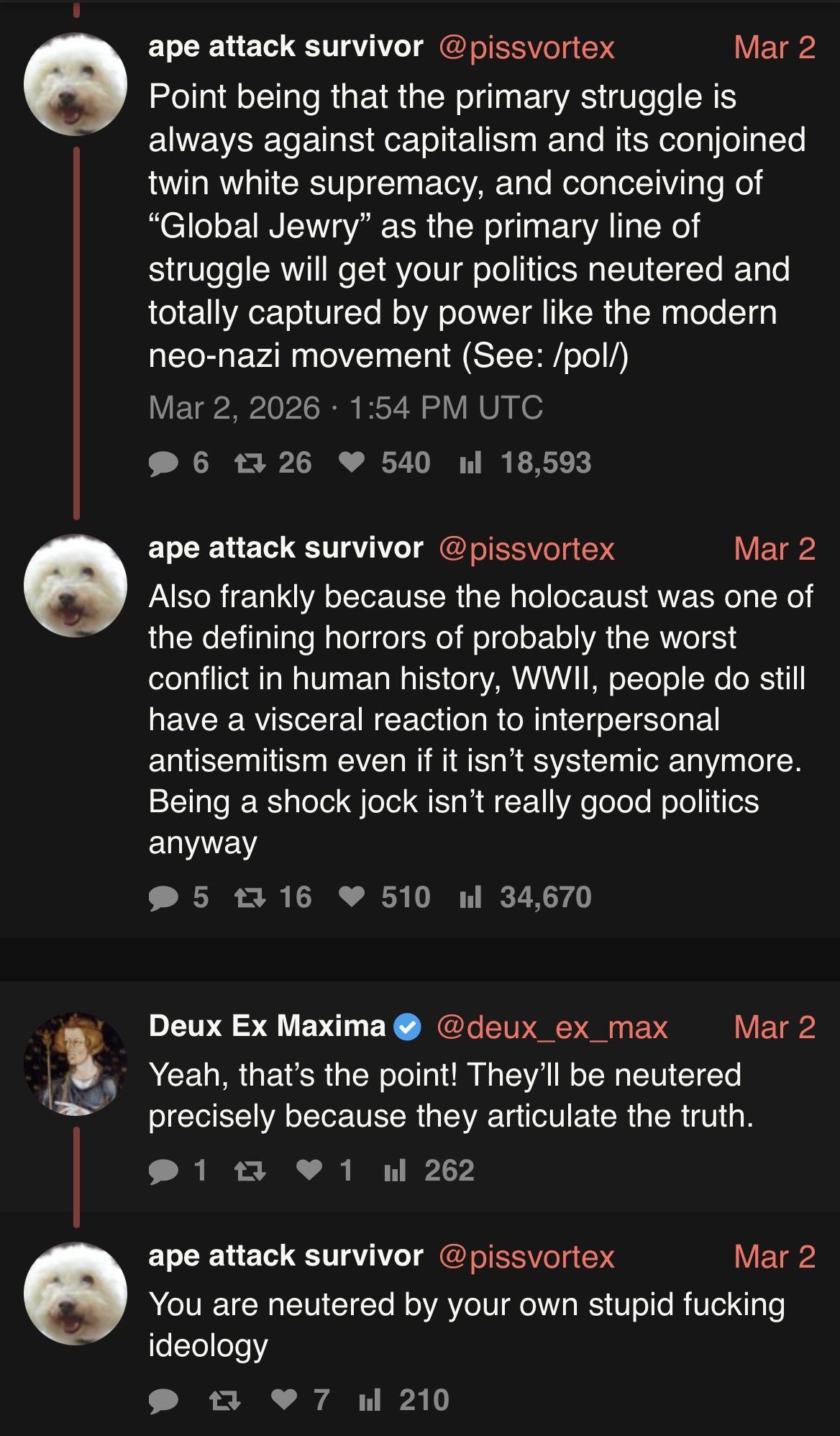Screen dimensions: 840x1436
Task: Like Deux Ex Maxima's tweet
Action: [x=309, y=1171]
